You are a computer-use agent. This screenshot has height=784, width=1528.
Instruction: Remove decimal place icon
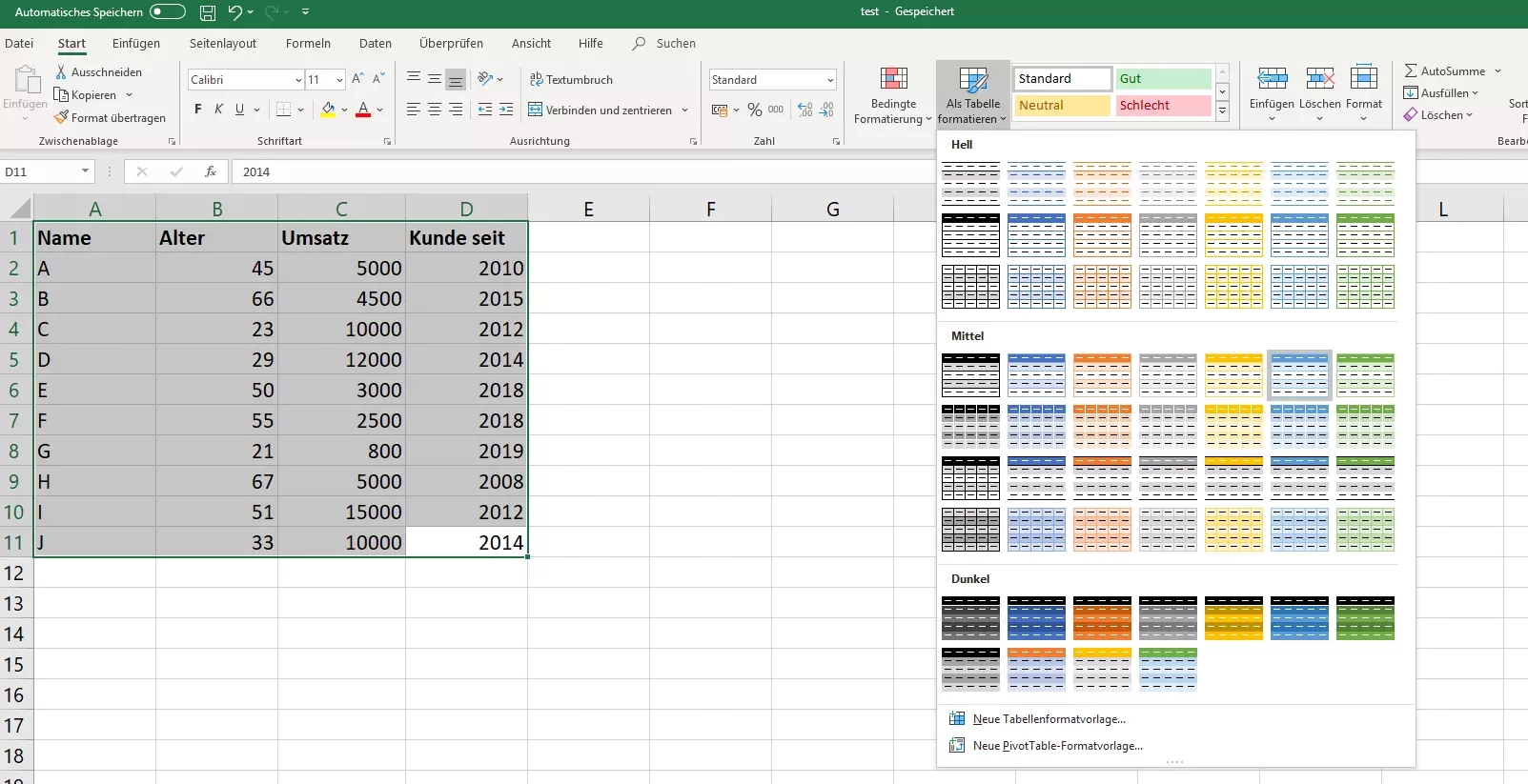tap(826, 110)
